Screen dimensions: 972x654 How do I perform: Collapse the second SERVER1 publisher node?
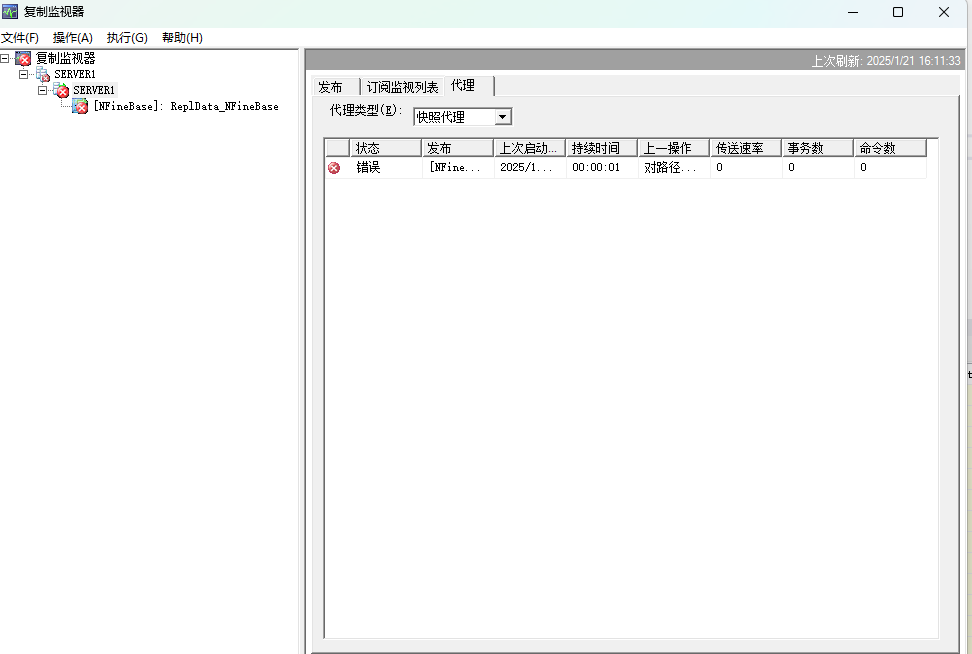[x=42, y=91]
